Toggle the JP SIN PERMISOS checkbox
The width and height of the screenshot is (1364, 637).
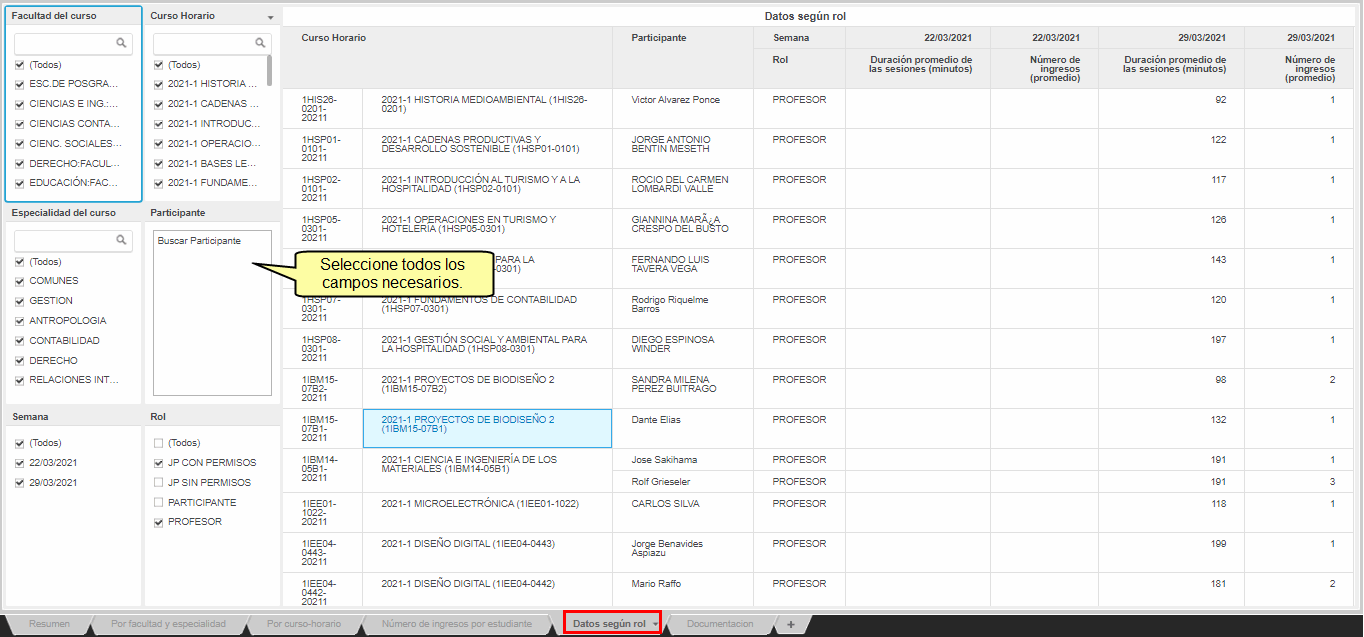click(x=159, y=482)
